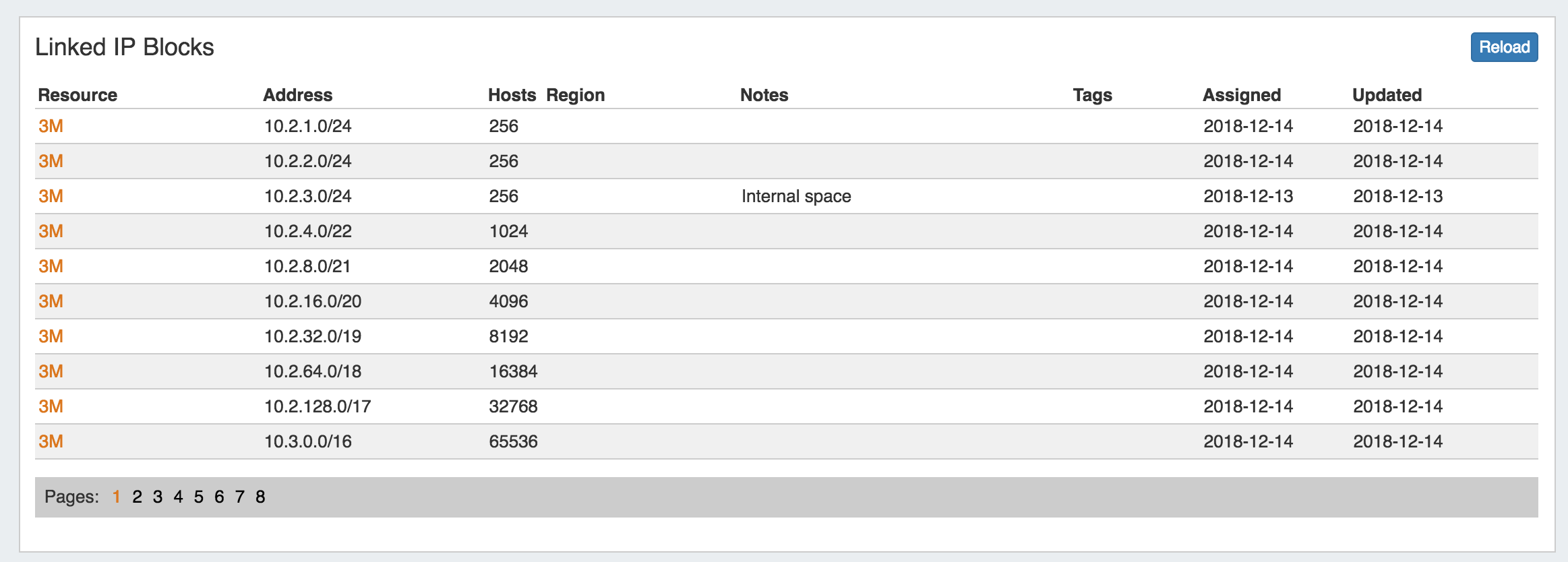Click the Address column header
This screenshot has height=562, width=1568.
click(297, 95)
